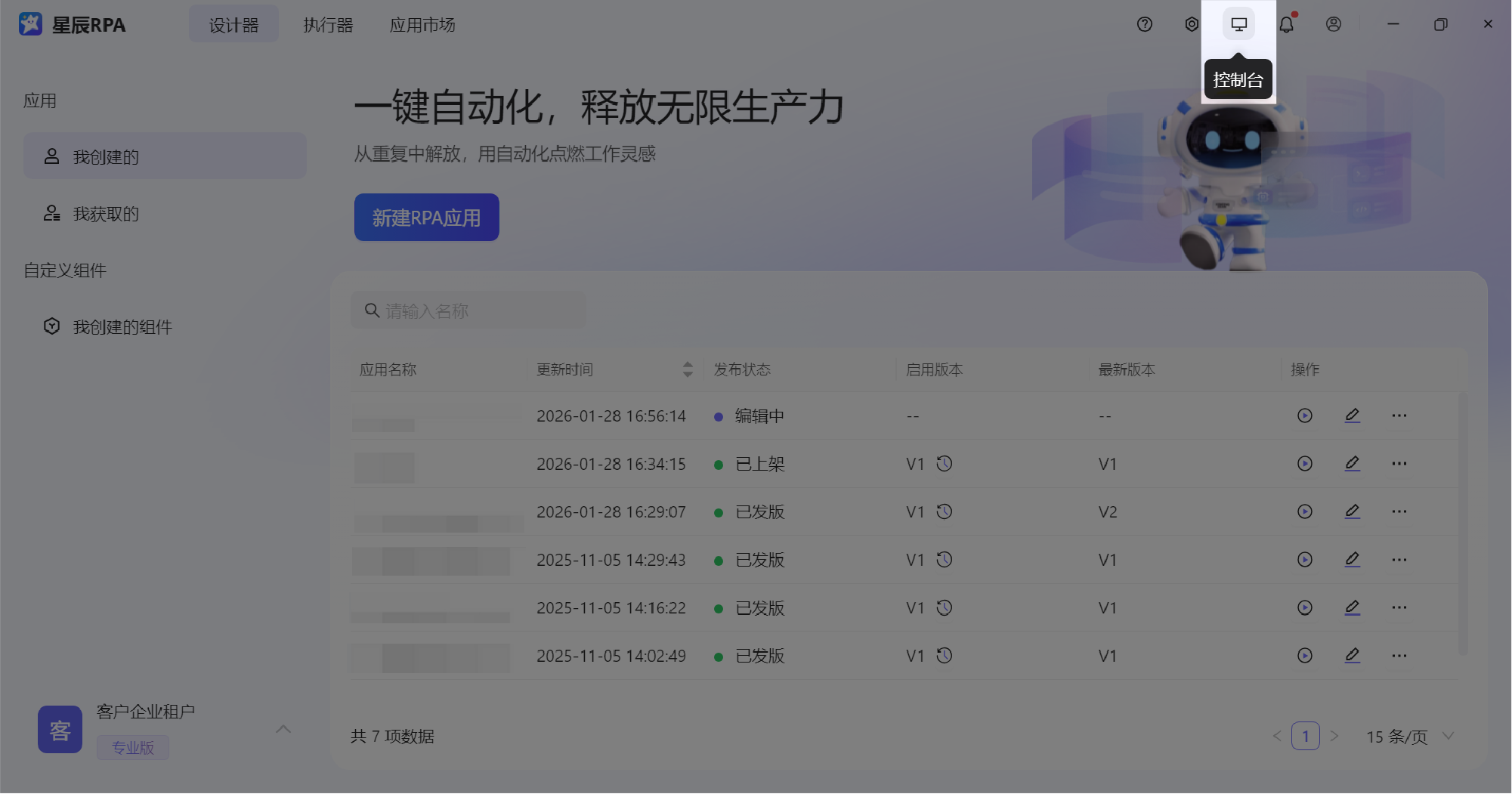Run the app updated 2026-01-28 16:56:14
Viewport: 1512px width, 794px height.
point(1304,416)
